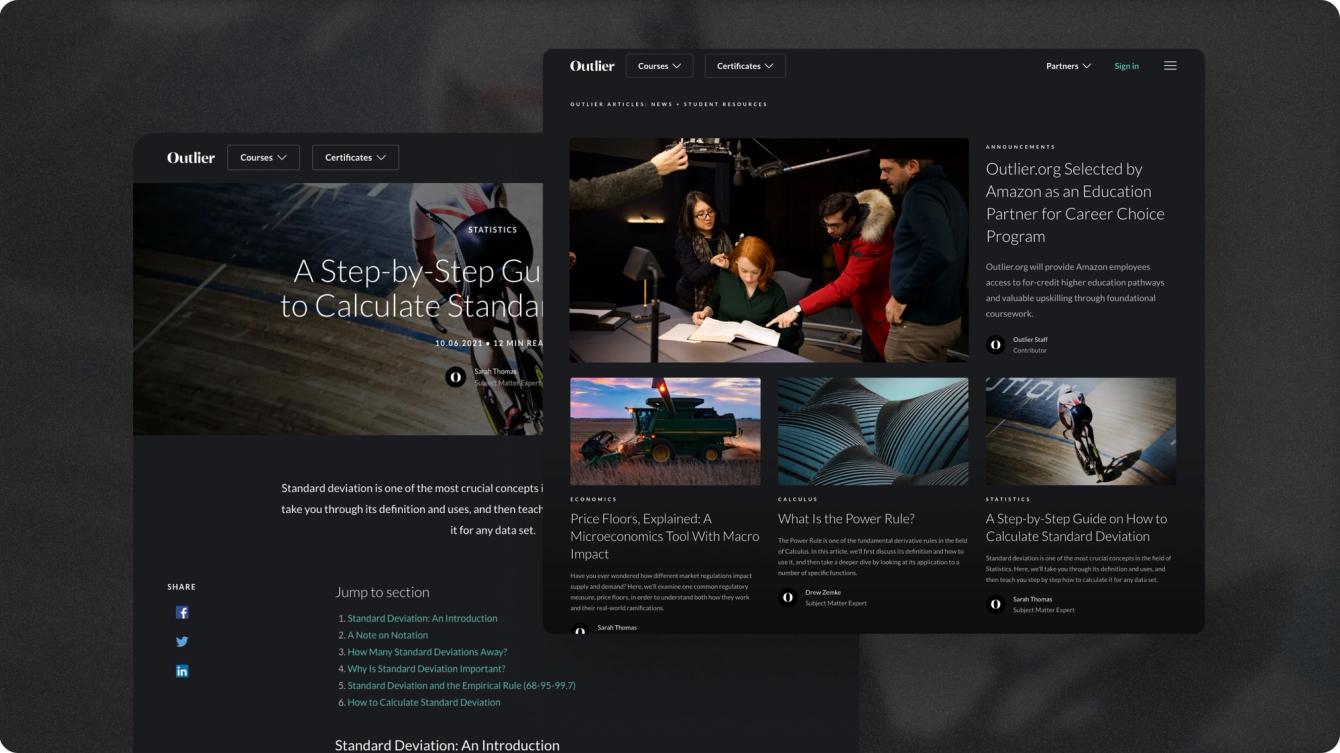Open the Amazon Education Partner headline article

tap(1075, 203)
